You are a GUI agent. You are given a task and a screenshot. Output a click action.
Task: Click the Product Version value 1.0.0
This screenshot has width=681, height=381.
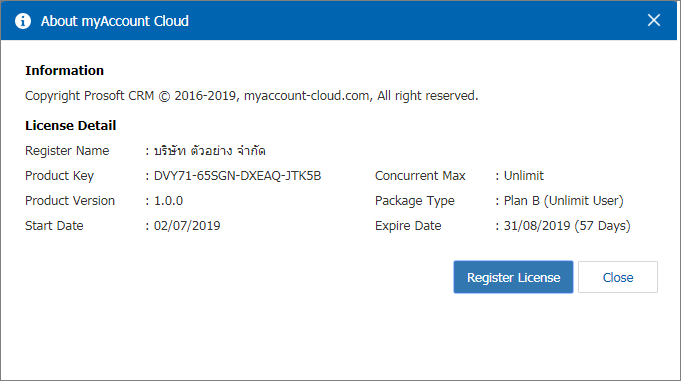169,201
